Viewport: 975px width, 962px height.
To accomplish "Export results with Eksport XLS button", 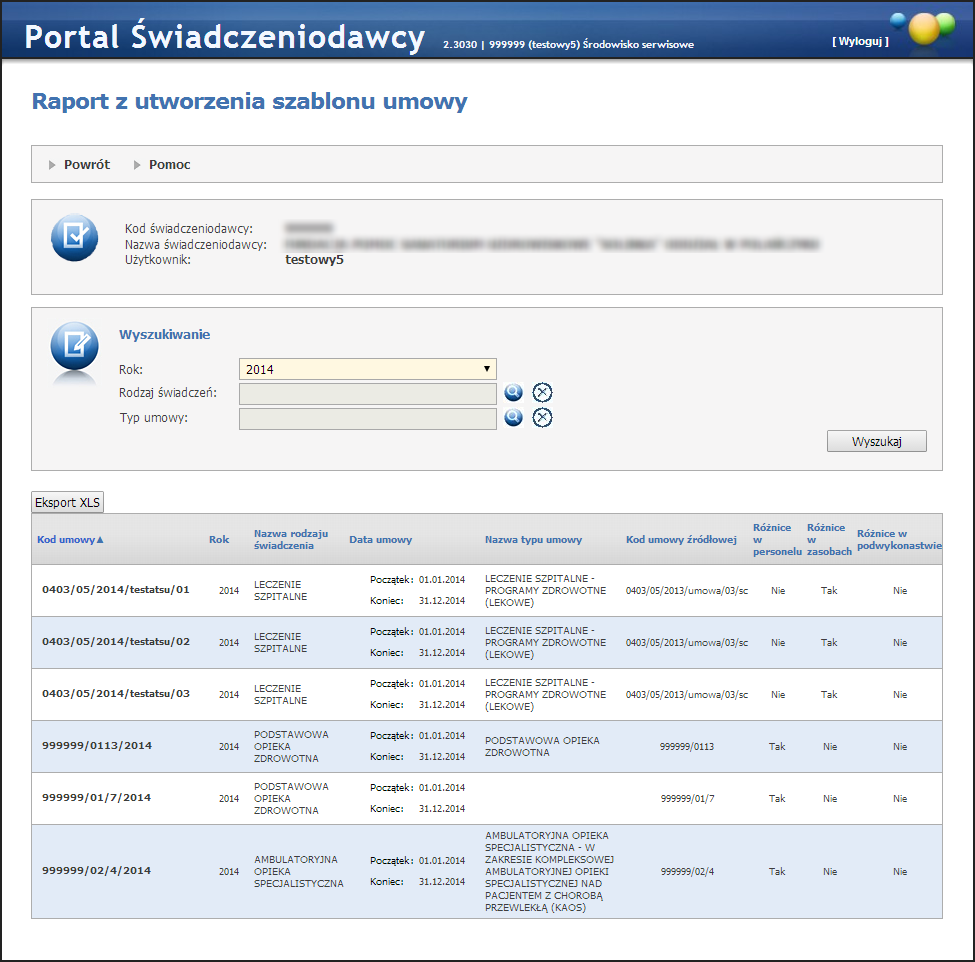I will point(68,502).
